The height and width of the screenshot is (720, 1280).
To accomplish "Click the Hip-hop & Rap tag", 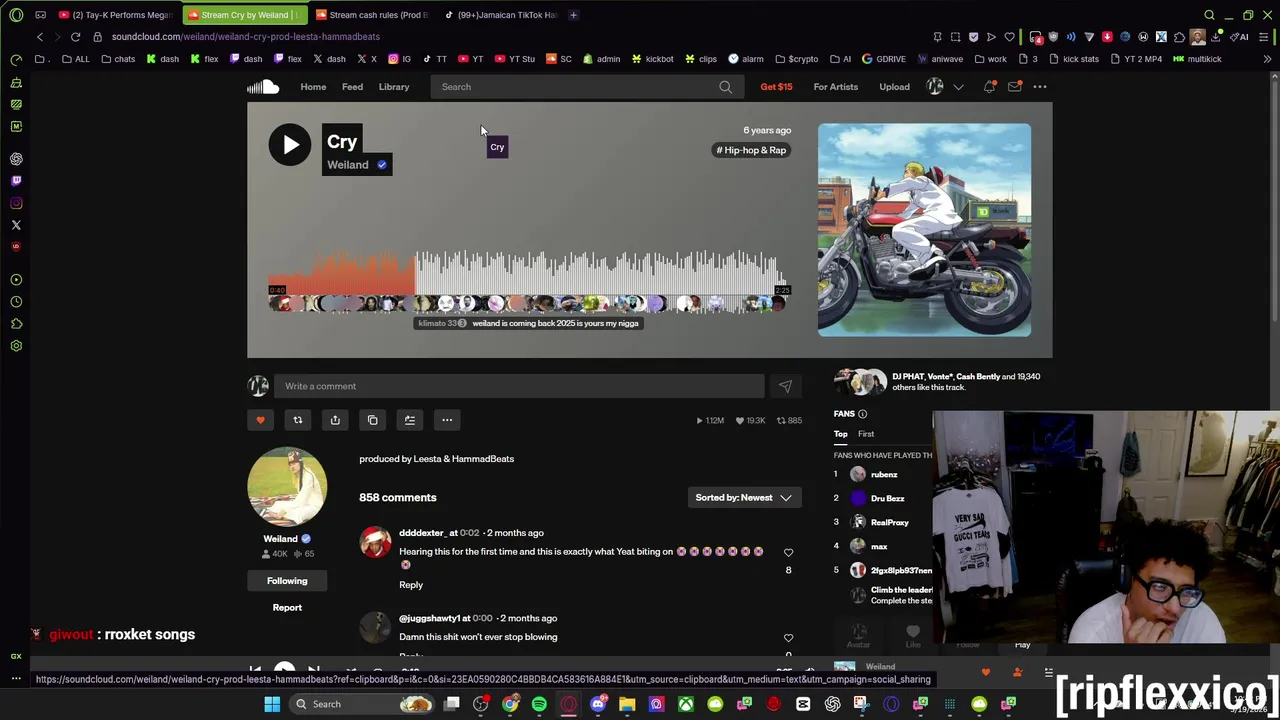I will (x=751, y=150).
